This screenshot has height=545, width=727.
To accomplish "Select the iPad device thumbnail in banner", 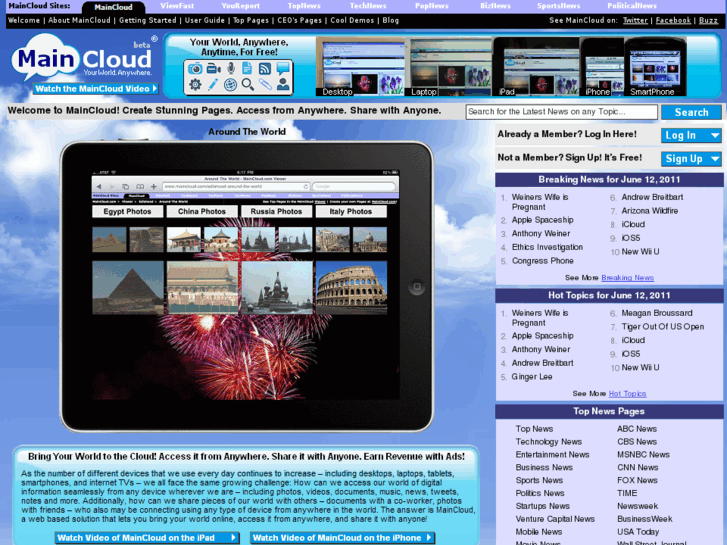I will [x=536, y=67].
